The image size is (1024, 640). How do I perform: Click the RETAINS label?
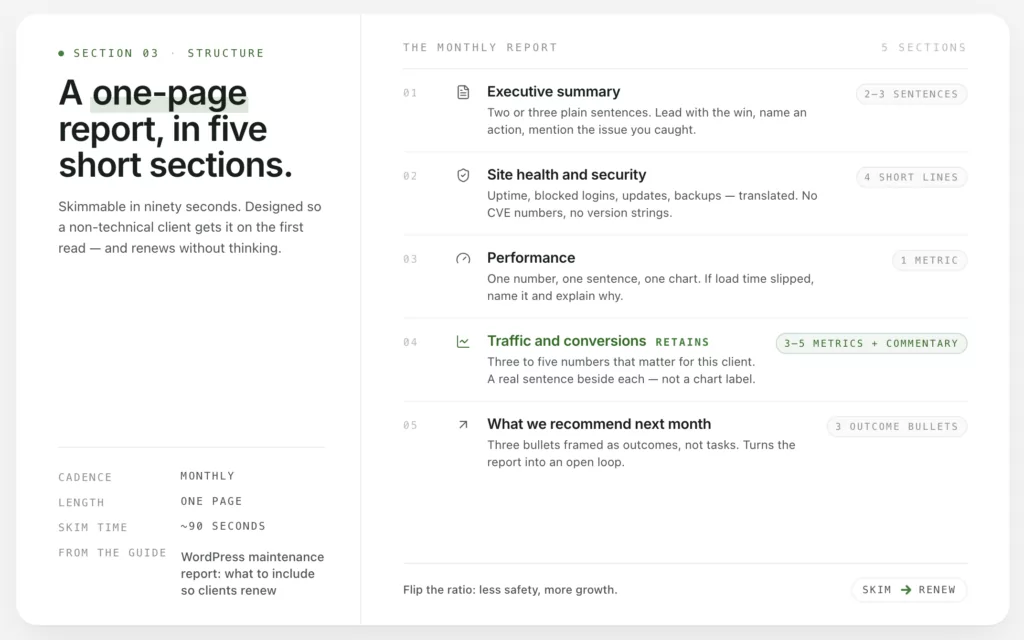pos(682,342)
